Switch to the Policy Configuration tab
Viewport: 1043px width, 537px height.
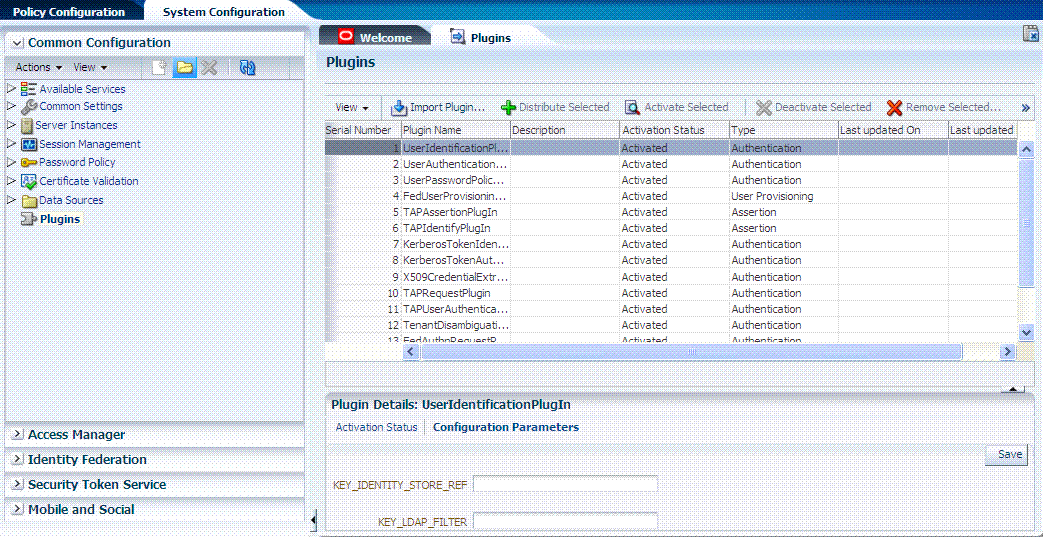pyautogui.click(x=69, y=12)
